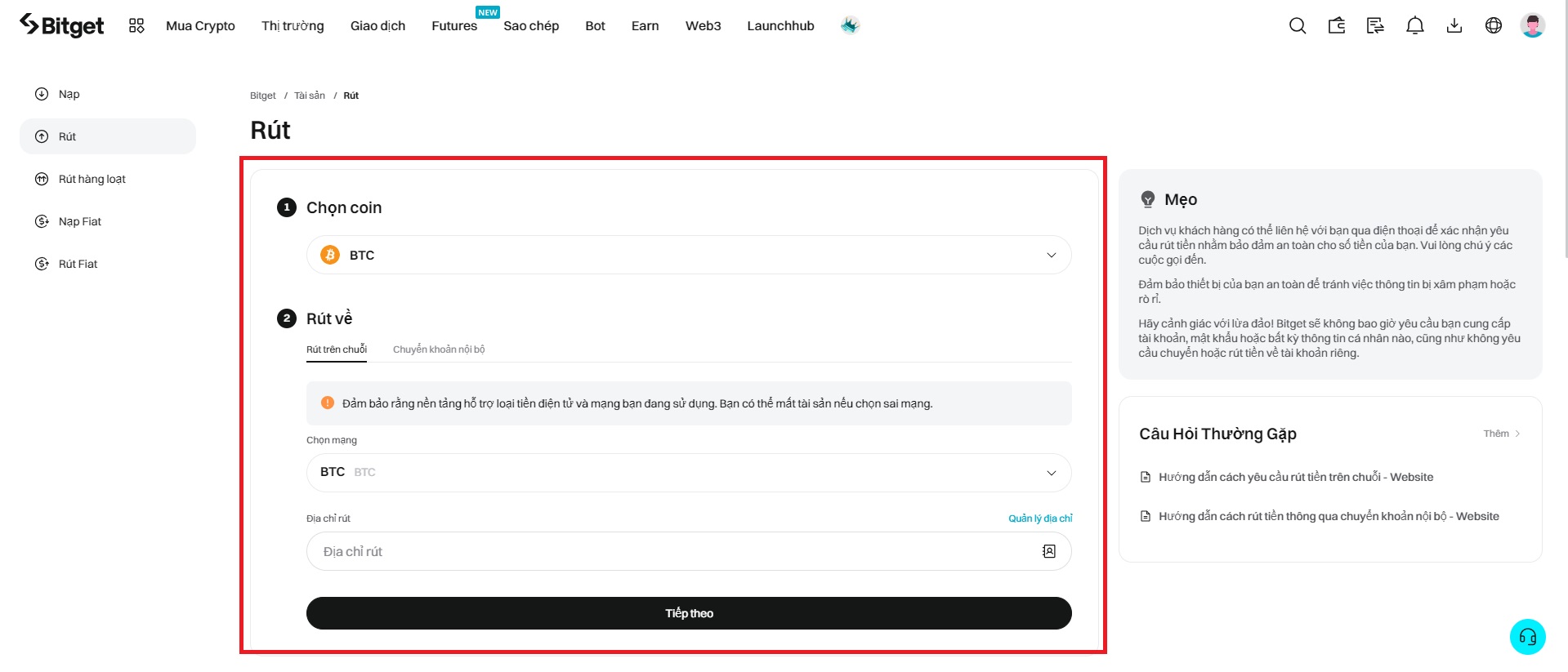The width and height of the screenshot is (1568, 672).
Task: Click the Nạp Fiat sidebar icon
Action: (42, 221)
